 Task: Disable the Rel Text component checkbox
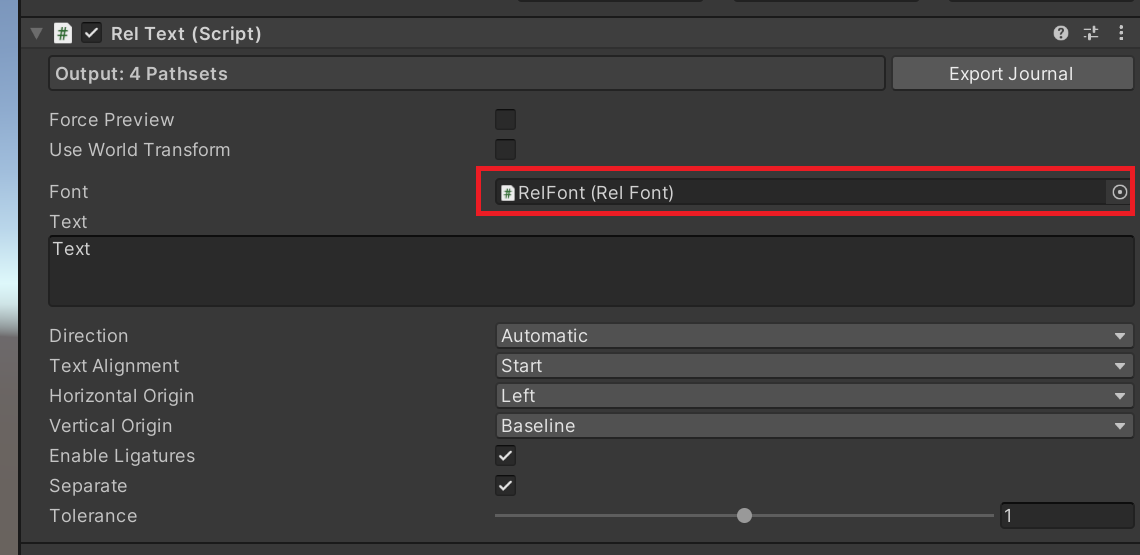[92, 33]
